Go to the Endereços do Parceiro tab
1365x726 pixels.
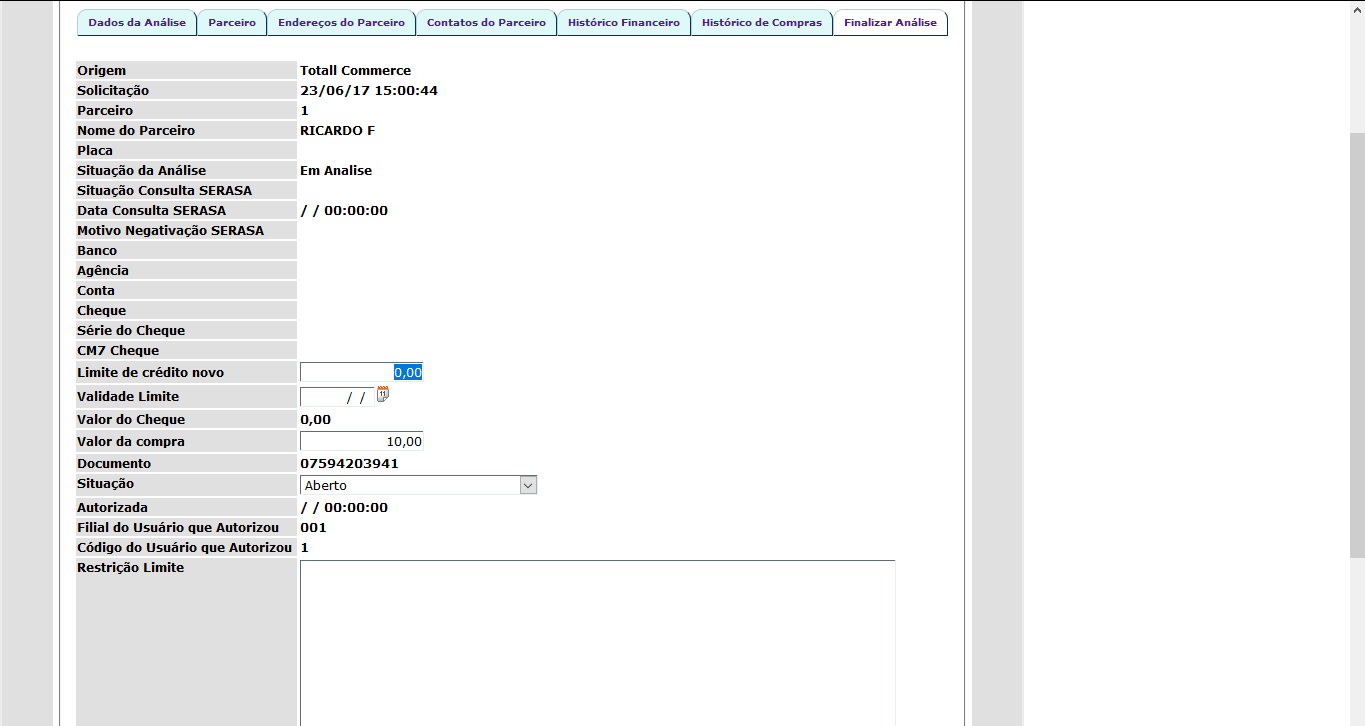[x=342, y=23]
